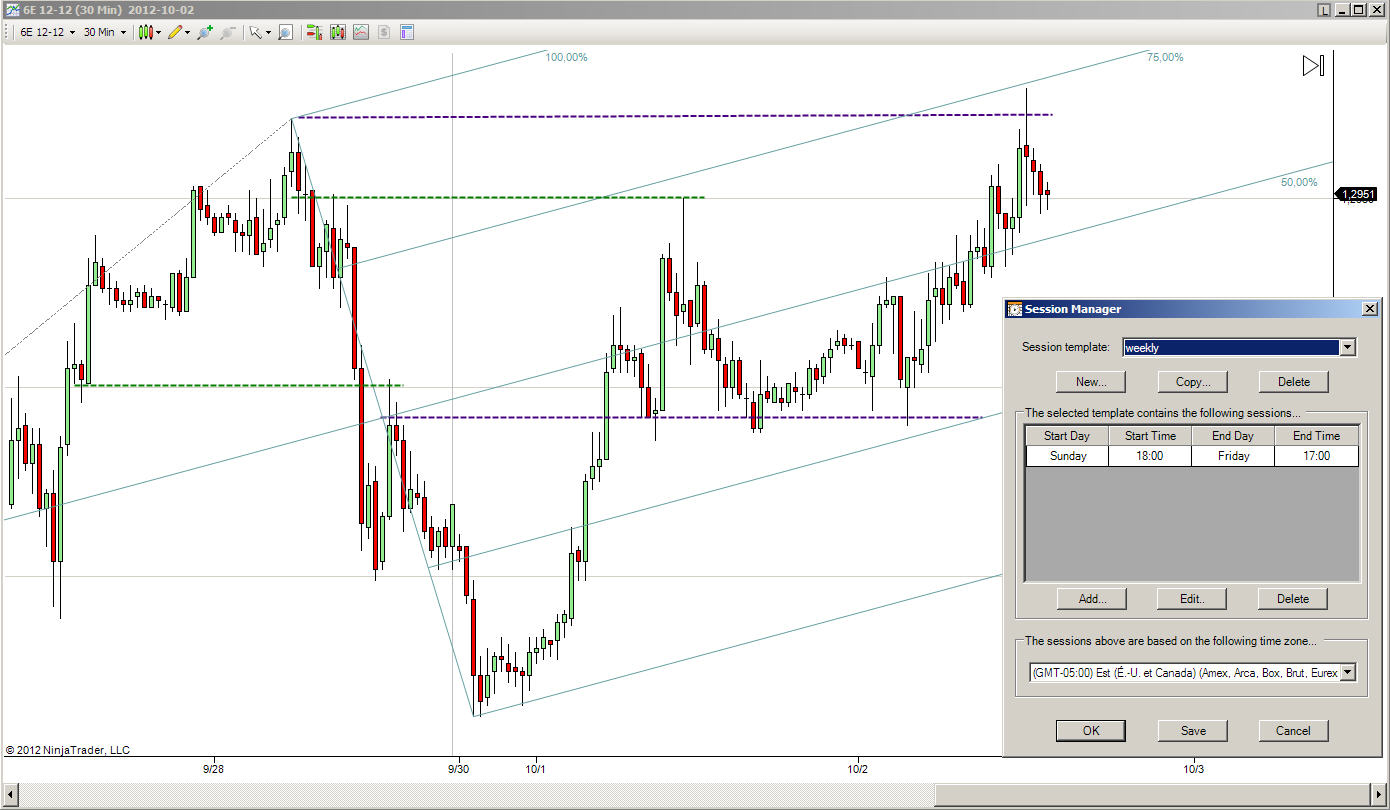
Task: Click the zoom in magnifier icon
Action: coord(205,32)
